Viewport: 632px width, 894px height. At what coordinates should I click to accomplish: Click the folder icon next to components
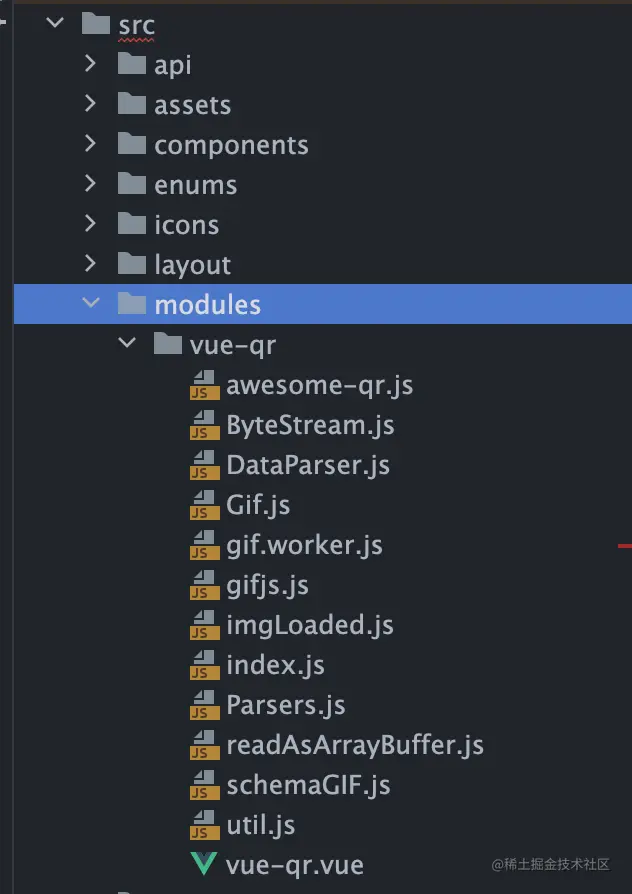(x=132, y=144)
